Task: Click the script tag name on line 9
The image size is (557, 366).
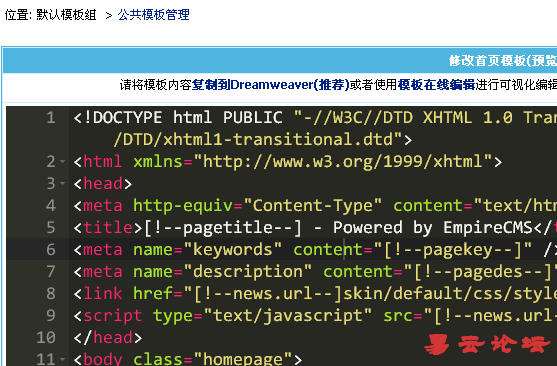Action: click(113, 316)
